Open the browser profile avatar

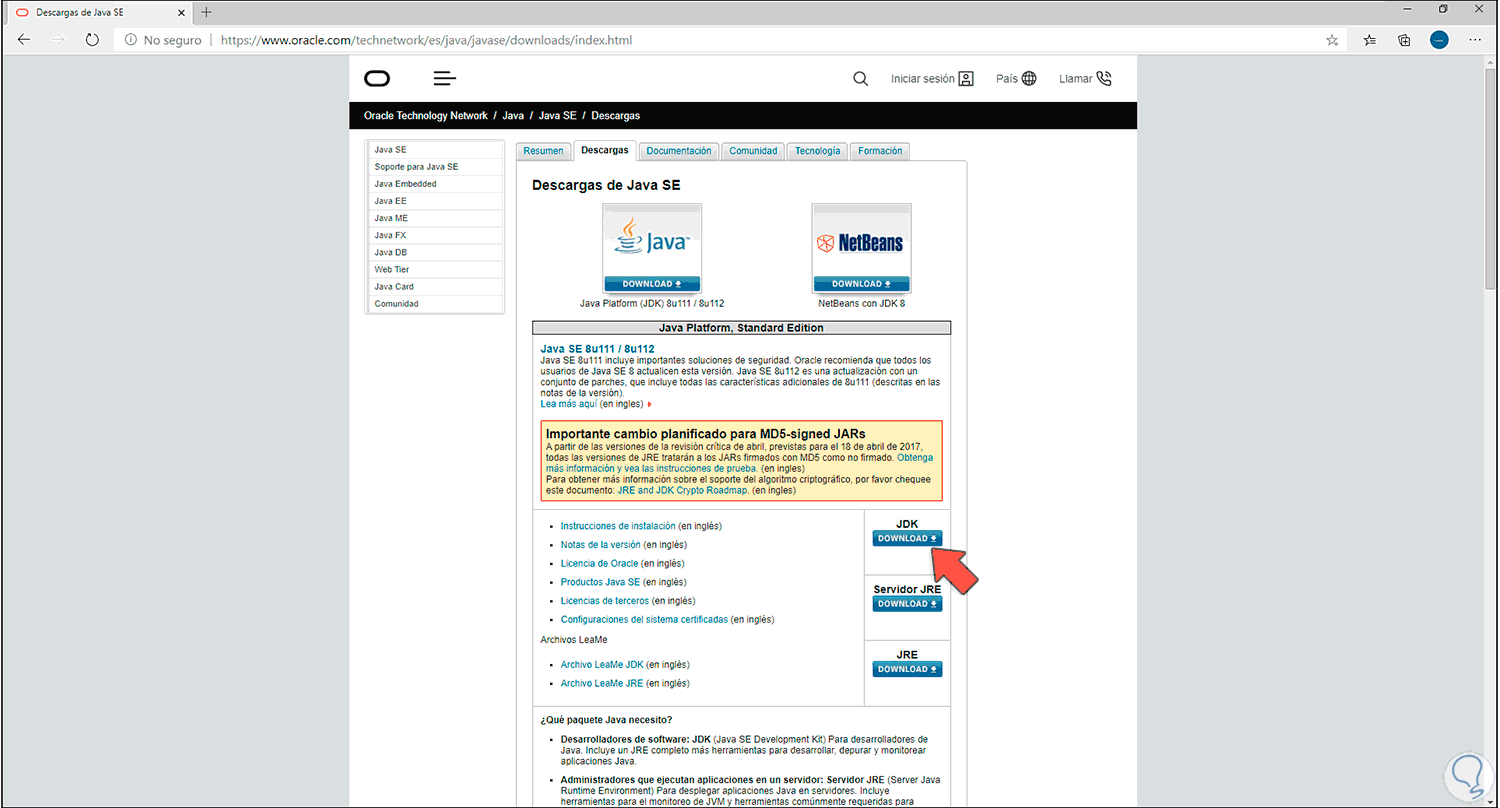pyautogui.click(x=1439, y=40)
